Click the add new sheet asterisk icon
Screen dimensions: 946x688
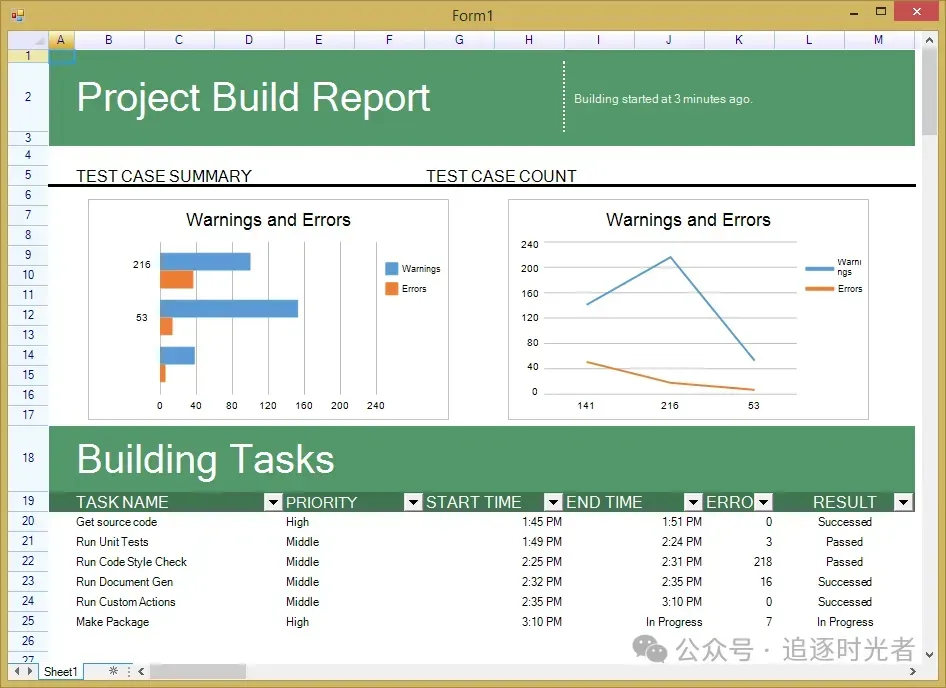point(113,670)
